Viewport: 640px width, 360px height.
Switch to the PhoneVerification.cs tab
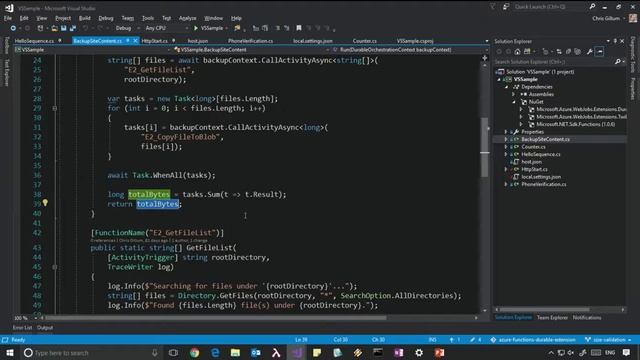(x=250, y=41)
